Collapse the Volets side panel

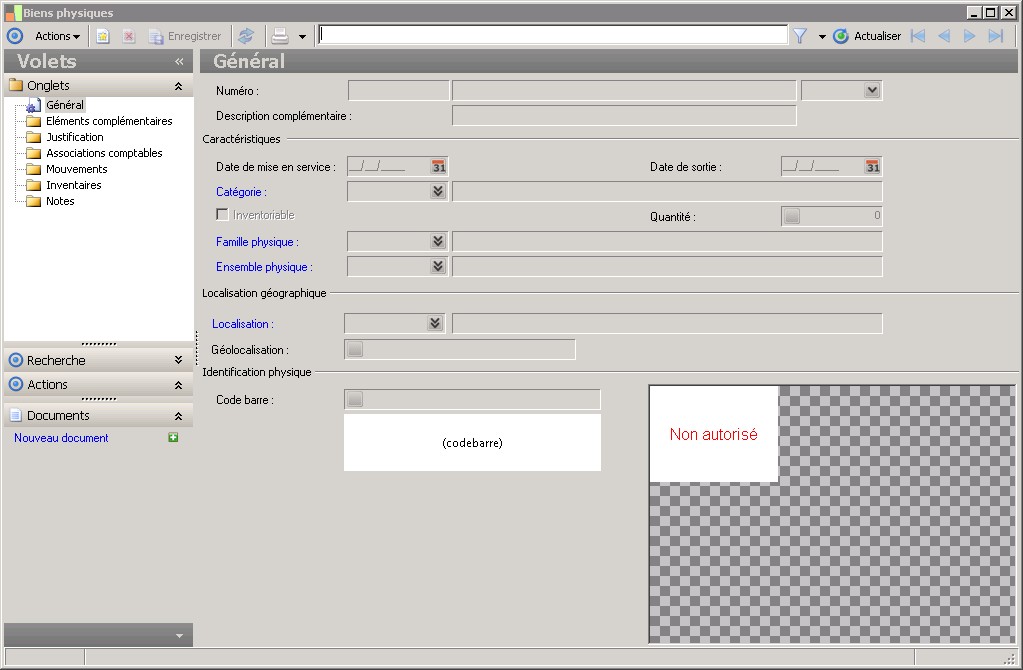(179, 61)
